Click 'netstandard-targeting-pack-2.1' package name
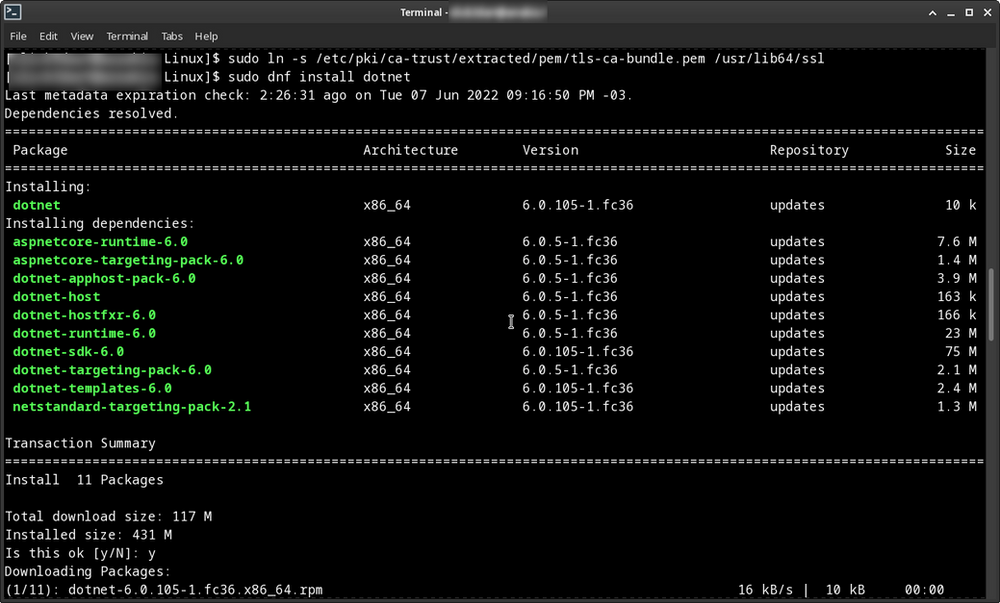Viewport: 1000px width, 603px height. pos(132,407)
